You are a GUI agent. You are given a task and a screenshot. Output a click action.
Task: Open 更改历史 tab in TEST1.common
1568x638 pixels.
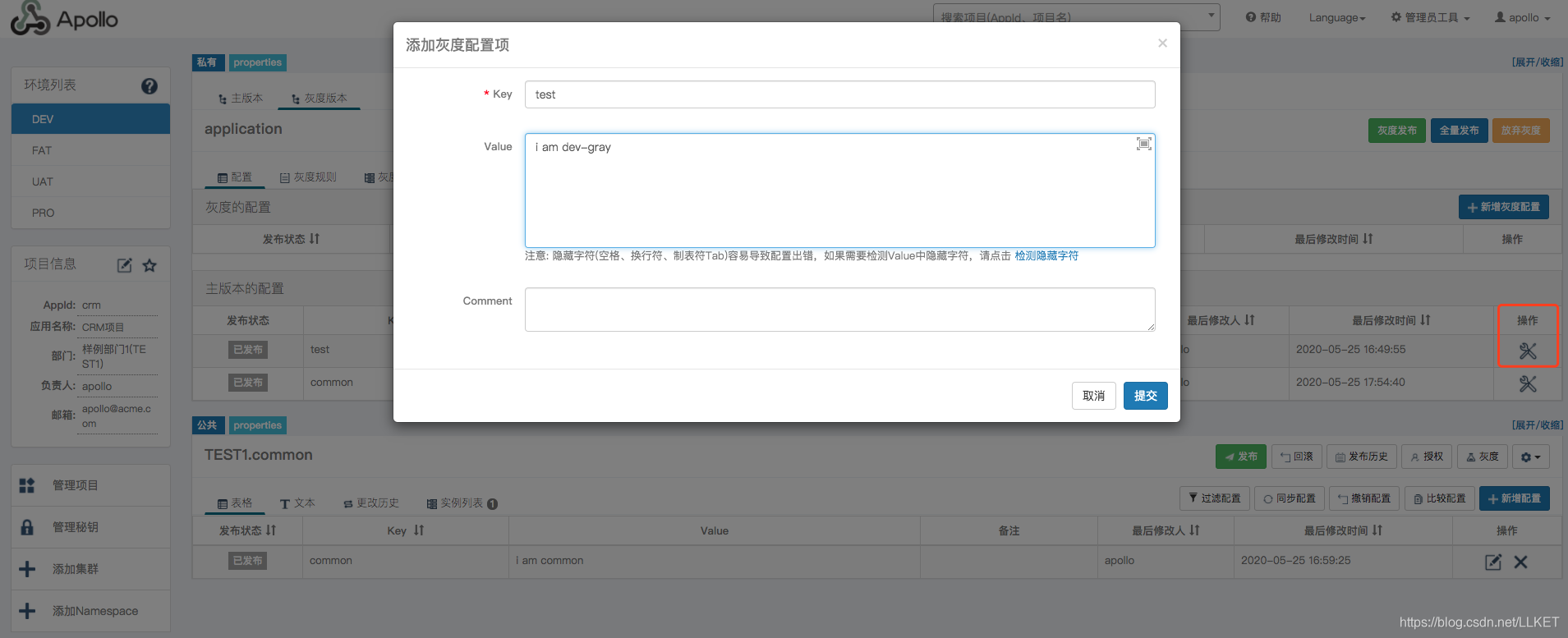pos(371,503)
